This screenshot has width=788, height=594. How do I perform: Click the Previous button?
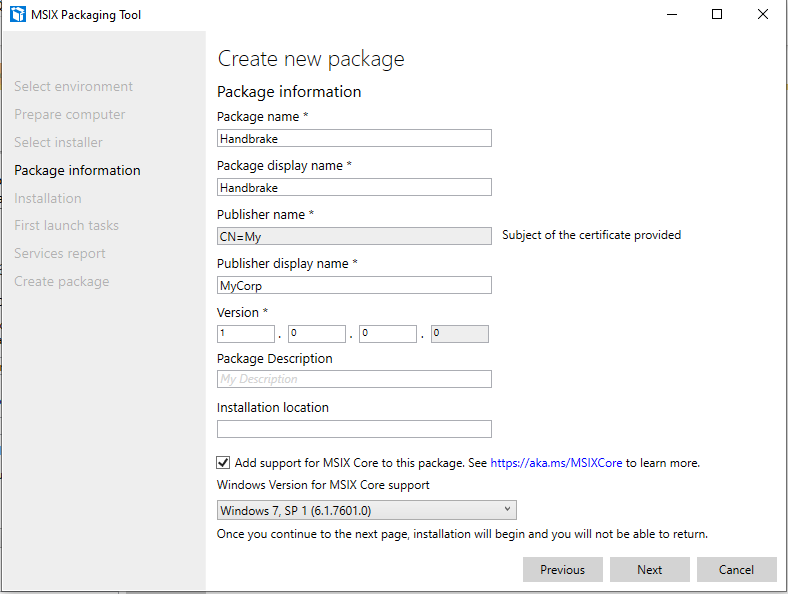562,569
